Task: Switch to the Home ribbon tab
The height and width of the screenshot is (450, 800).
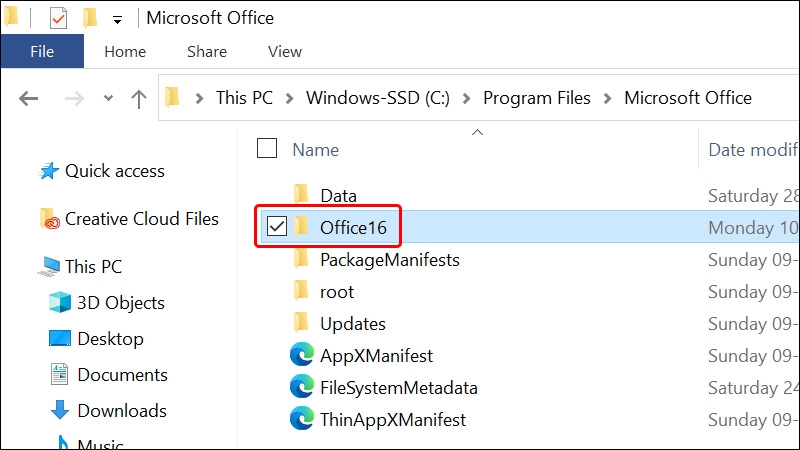Action: [x=125, y=52]
